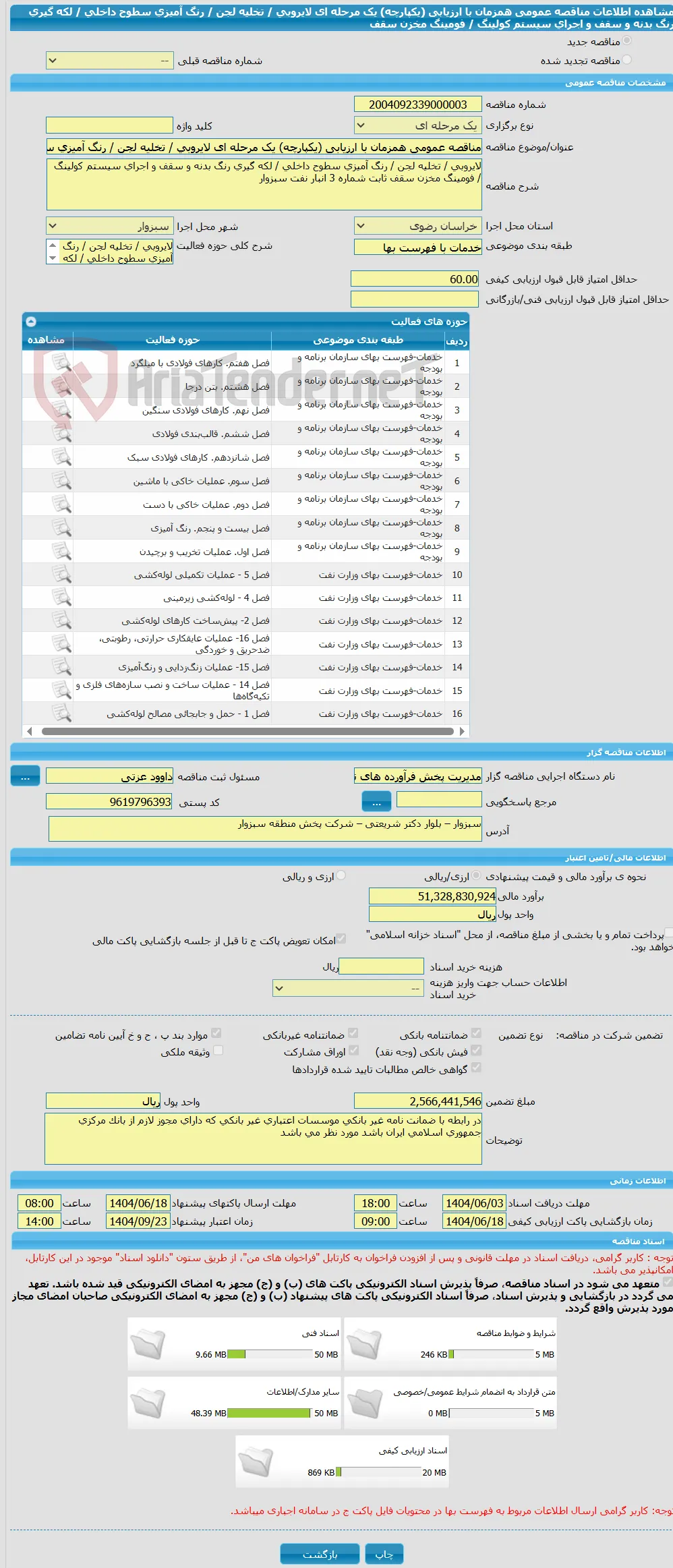Toggle فیش بانکی (وجه نقد) checkbox

pyautogui.click(x=476, y=1051)
